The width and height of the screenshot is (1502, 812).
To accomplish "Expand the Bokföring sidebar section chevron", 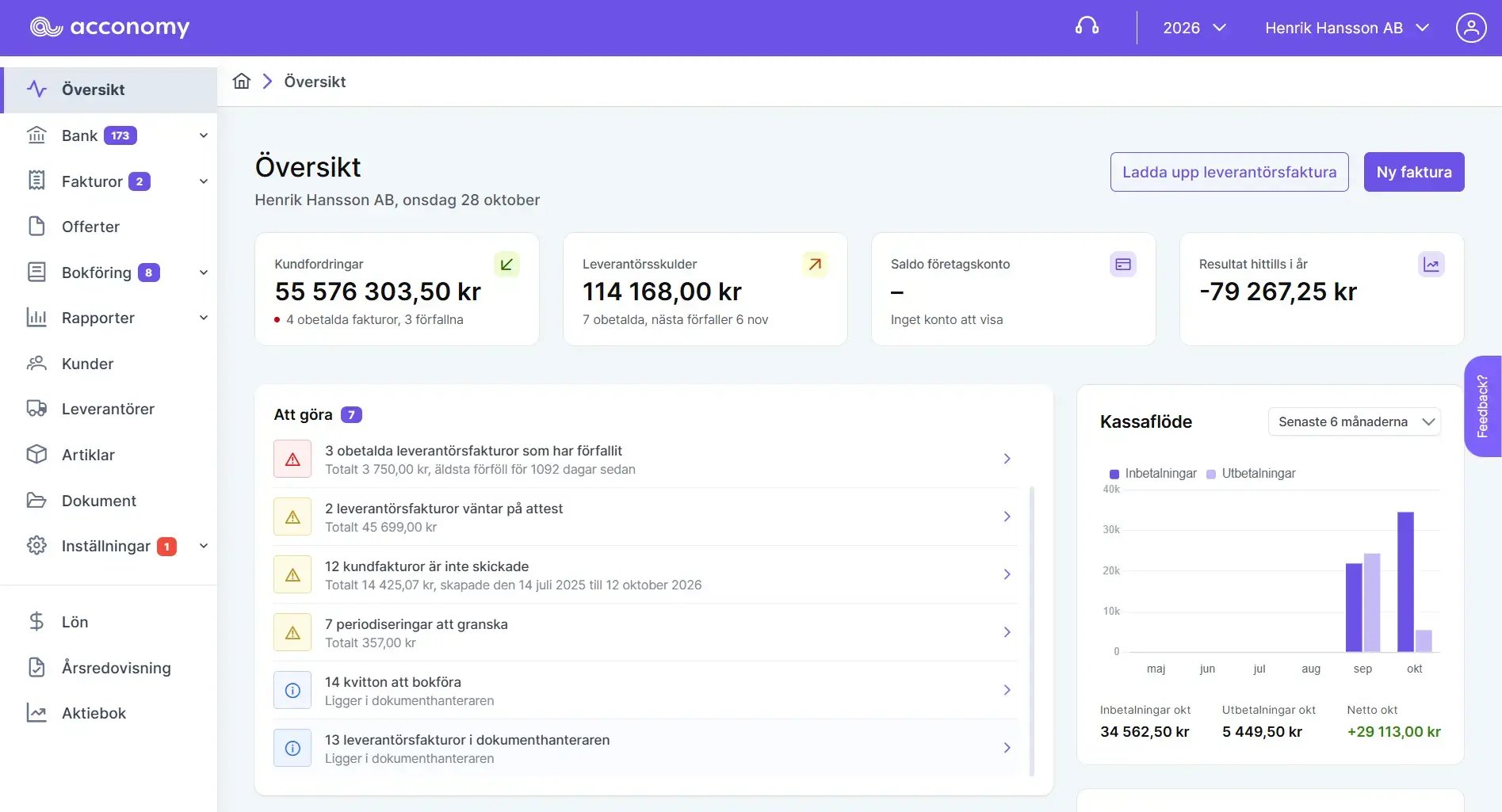I will (204, 273).
